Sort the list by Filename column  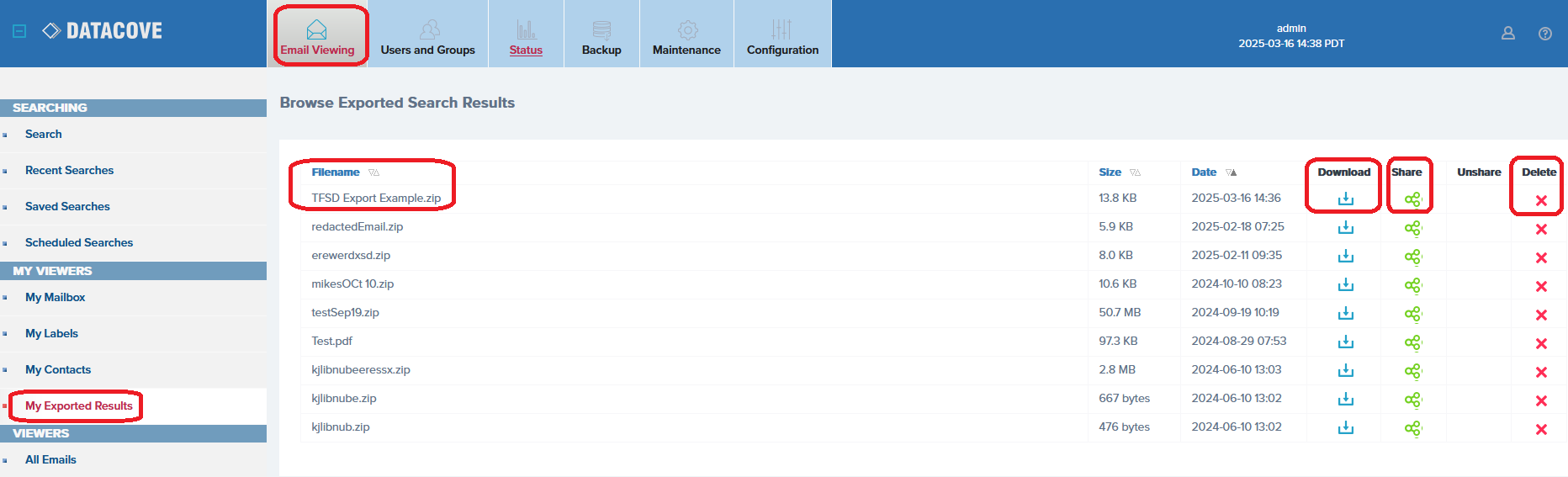coord(336,172)
